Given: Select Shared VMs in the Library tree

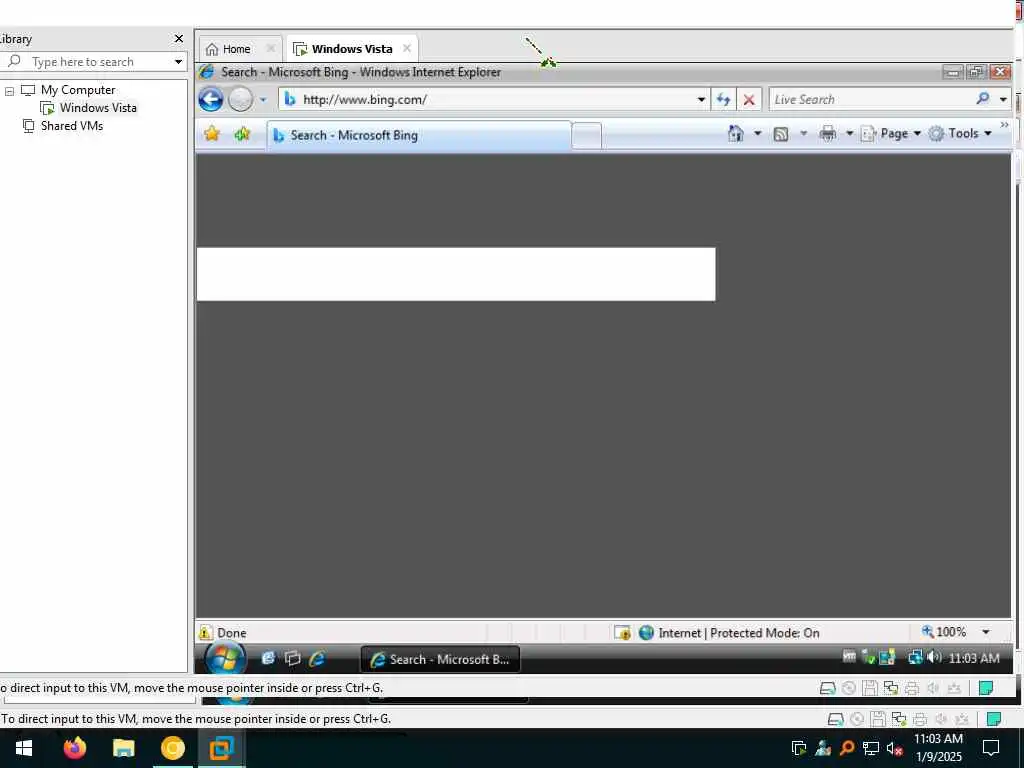Looking at the screenshot, I should pos(63,125).
